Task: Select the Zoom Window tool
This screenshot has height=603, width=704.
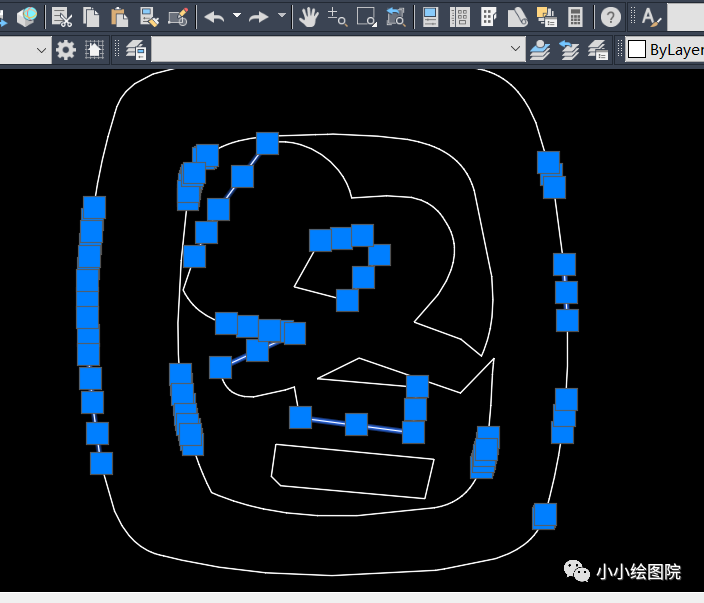Action: click(x=367, y=17)
